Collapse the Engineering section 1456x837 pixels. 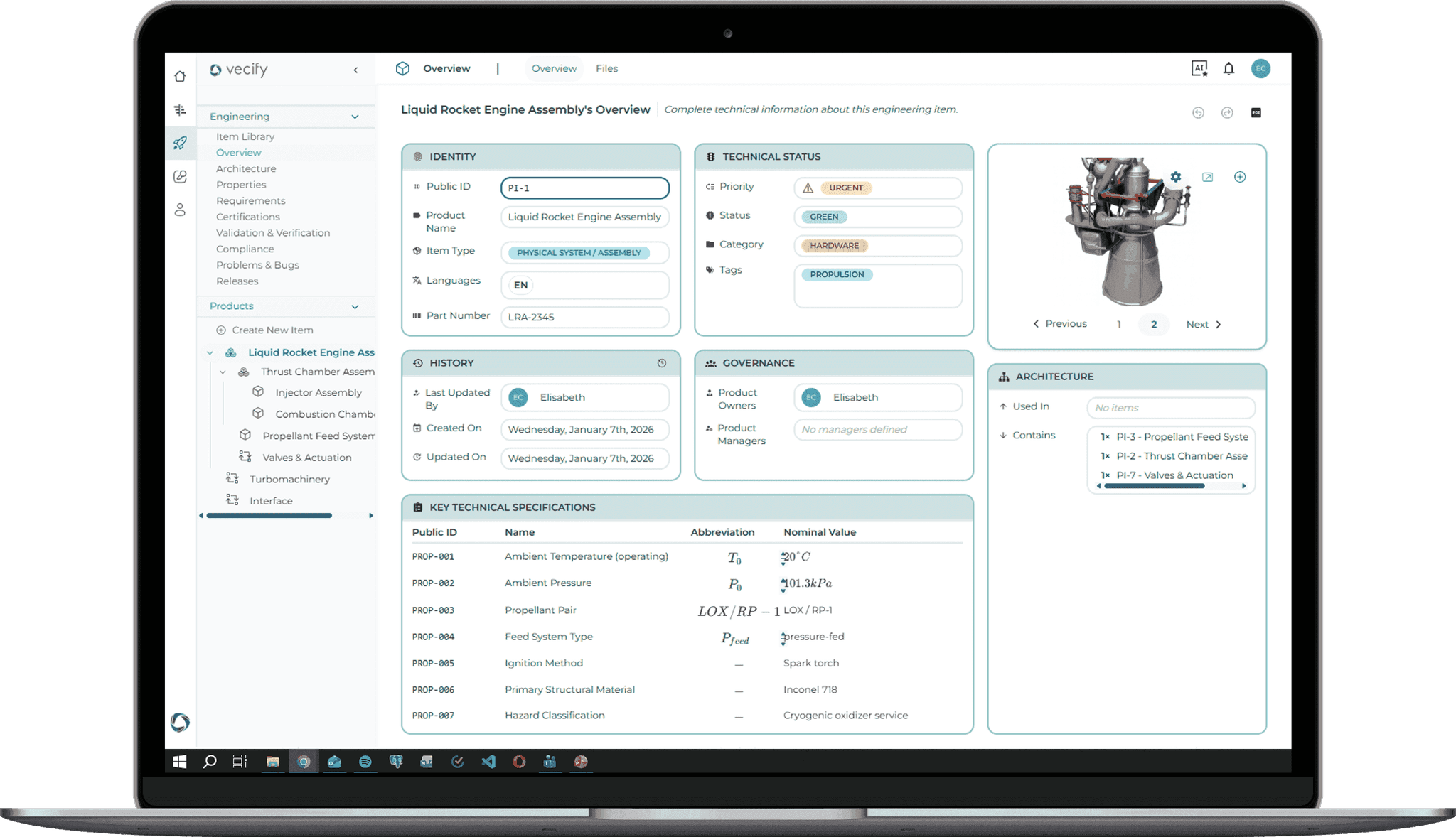click(355, 117)
